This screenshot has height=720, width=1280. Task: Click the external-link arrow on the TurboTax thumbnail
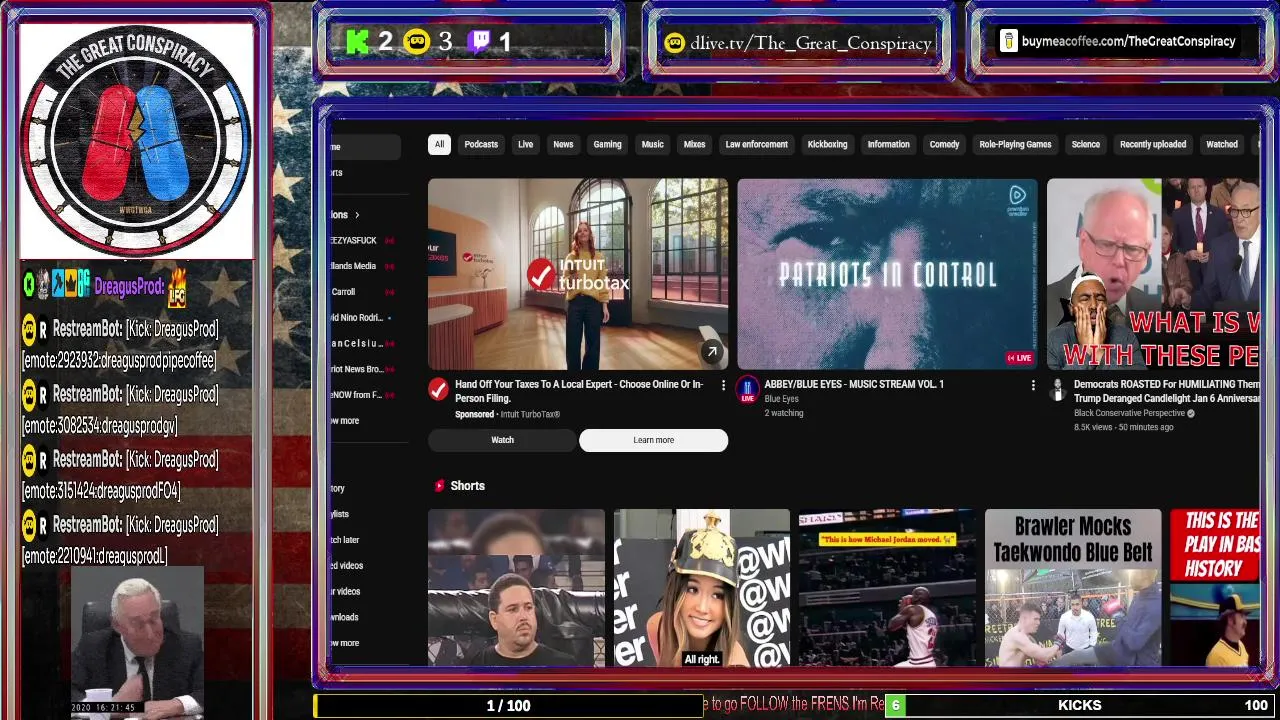click(711, 352)
